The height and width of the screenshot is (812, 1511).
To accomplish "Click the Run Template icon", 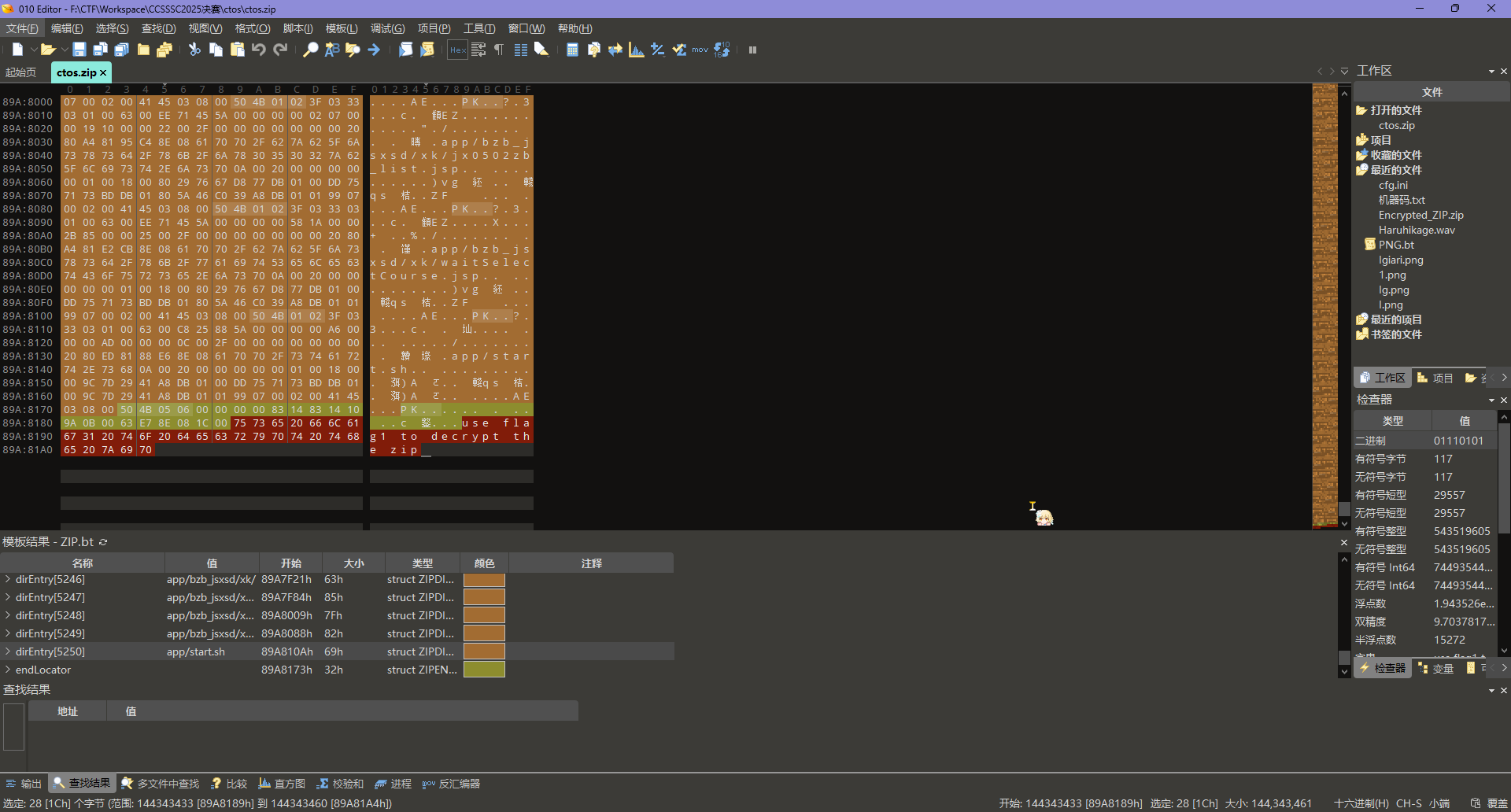I will (427, 50).
